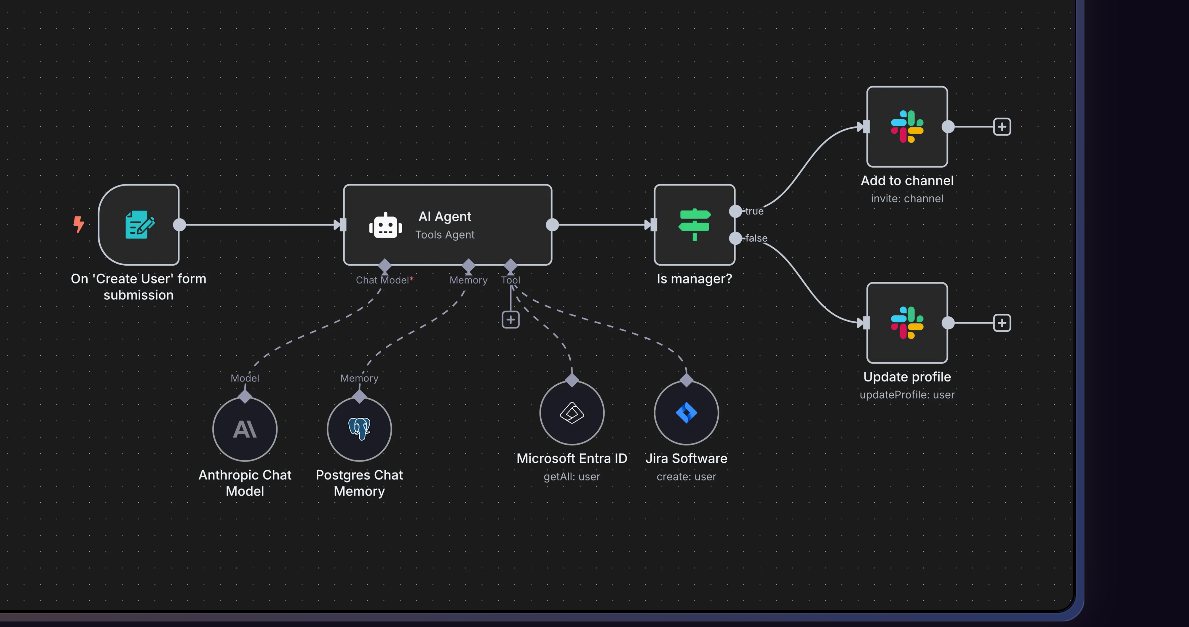Click the 'Tools Agent' subtitle in AI Agent
1189x627 pixels.
pyautogui.click(x=445, y=235)
